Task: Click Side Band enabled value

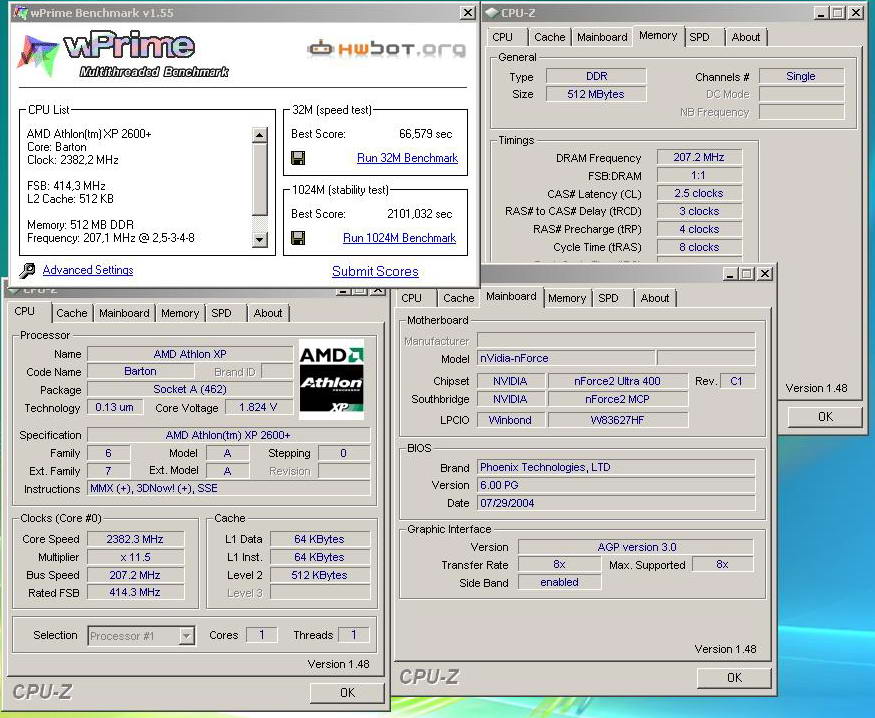Action: 559,582
